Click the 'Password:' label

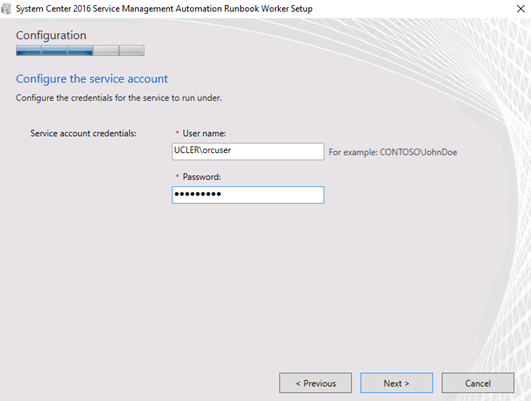tap(201, 177)
